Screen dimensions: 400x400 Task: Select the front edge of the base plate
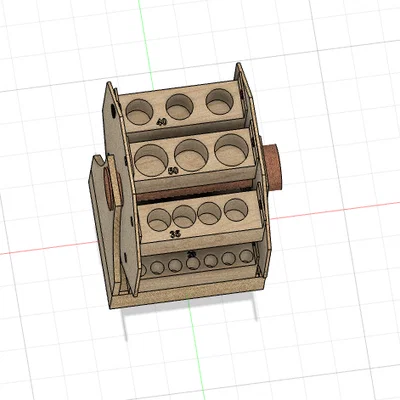click(188, 293)
